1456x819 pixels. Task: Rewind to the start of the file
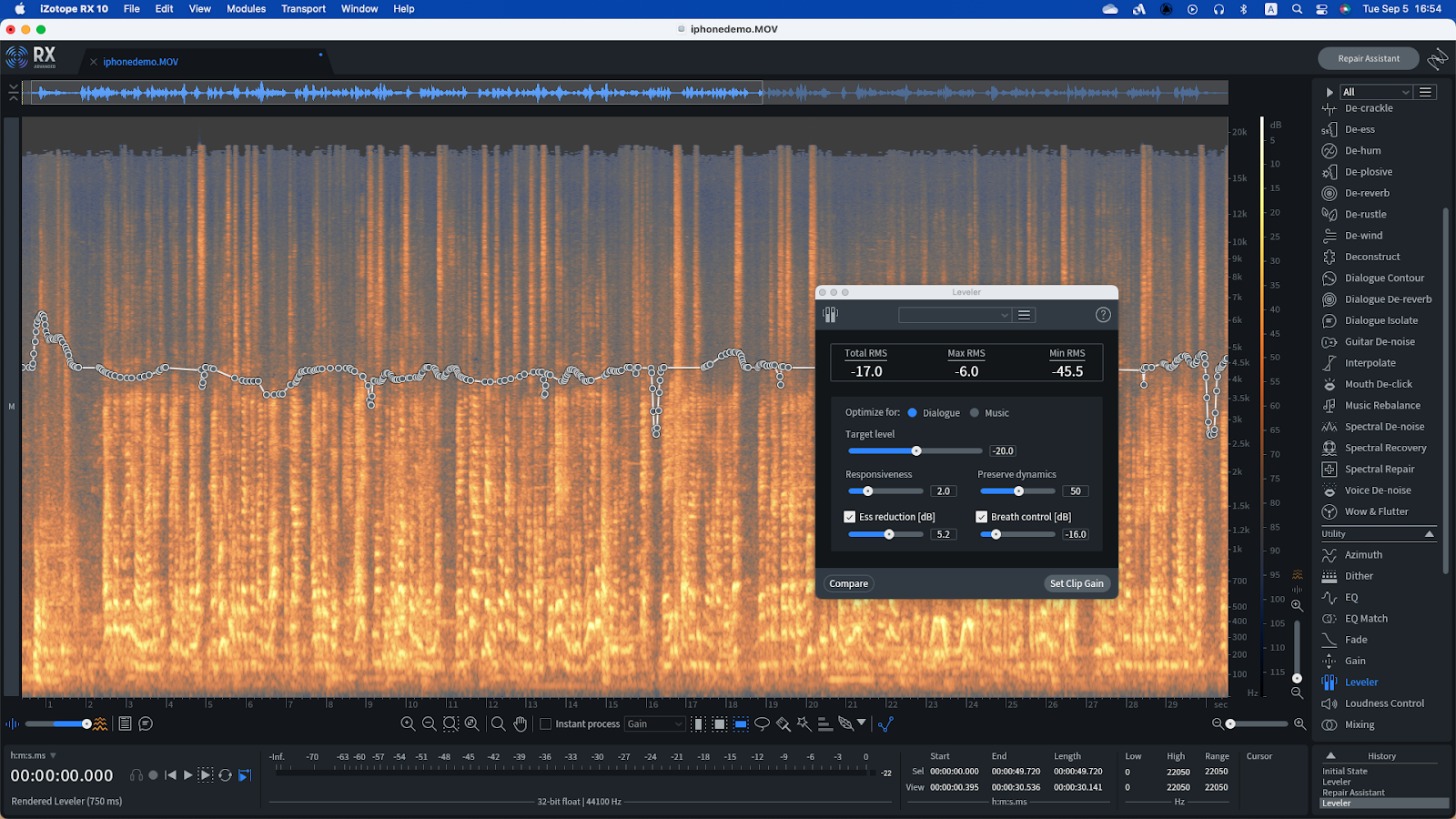170,775
